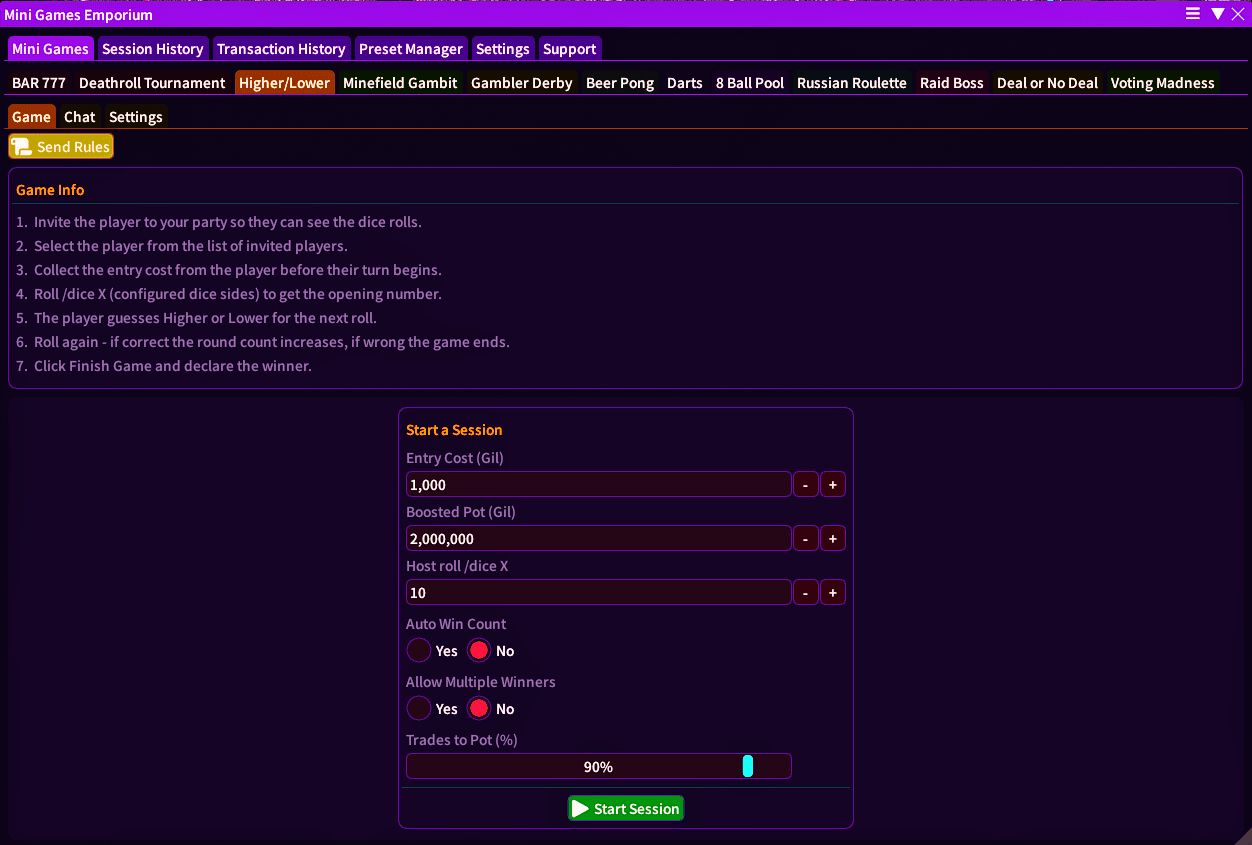
Task: Select the Higher/Lower game tab
Action: click(x=285, y=83)
